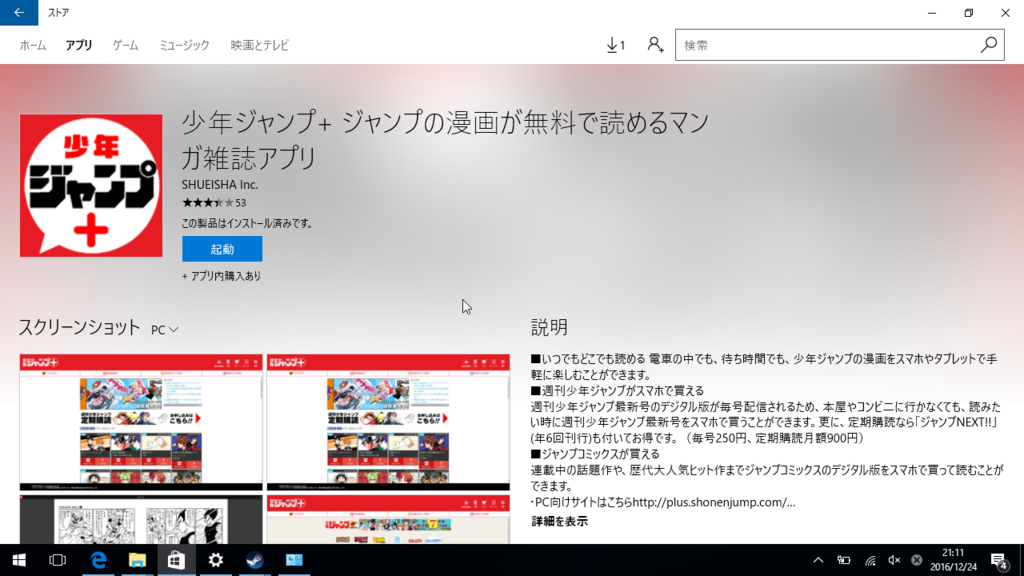This screenshot has width=1024, height=576.
Task: Open the top-right screenshot thumbnail
Action: pyautogui.click(x=389, y=423)
